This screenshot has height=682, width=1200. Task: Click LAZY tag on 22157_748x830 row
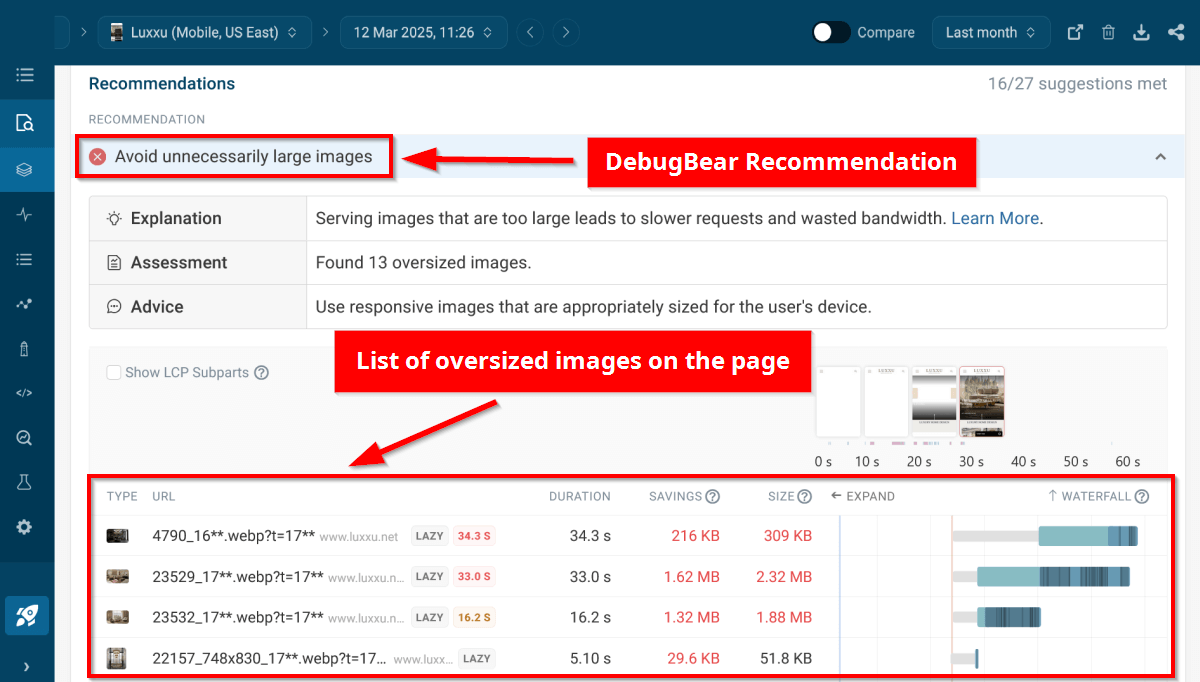pyautogui.click(x=477, y=658)
